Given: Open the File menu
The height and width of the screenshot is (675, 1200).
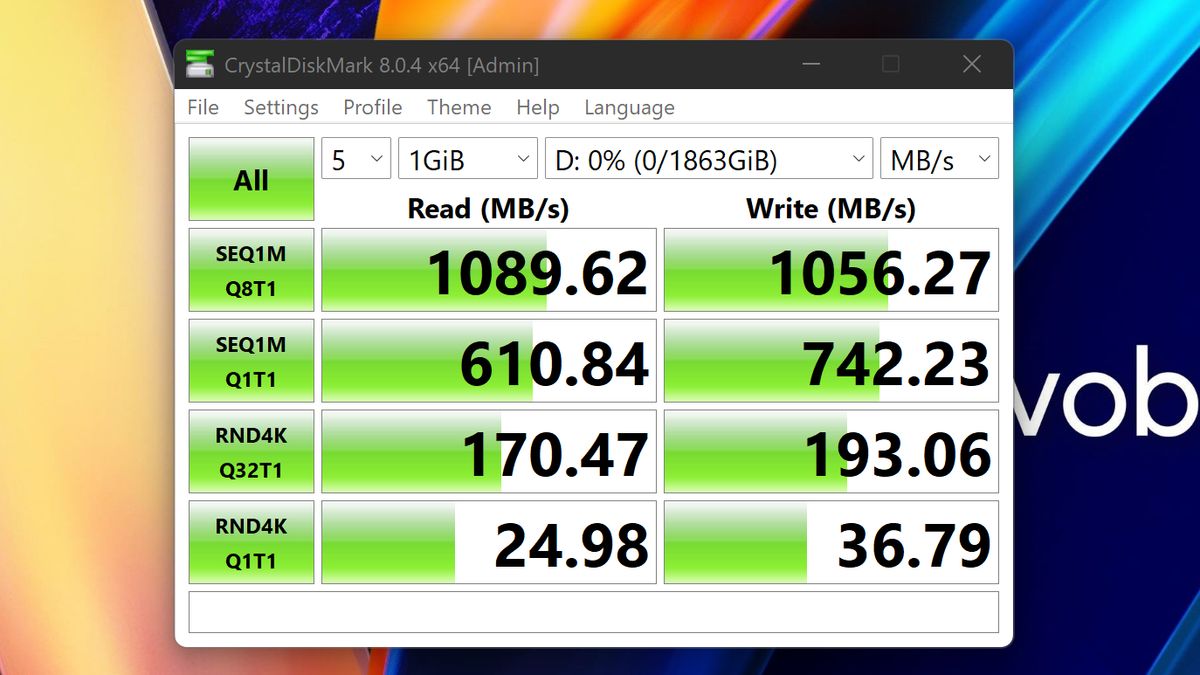Looking at the screenshot, I should (203, 107).
